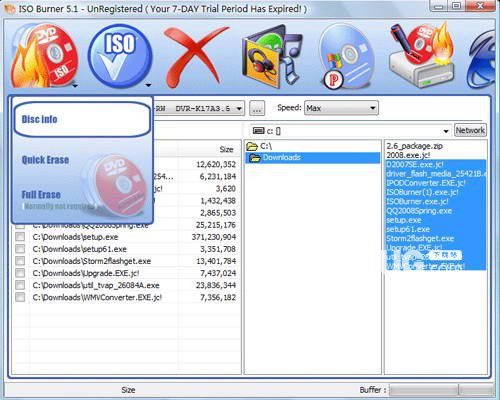Click the music headphones media icon
The image size is (500, 400).
(x=272, y=56)
